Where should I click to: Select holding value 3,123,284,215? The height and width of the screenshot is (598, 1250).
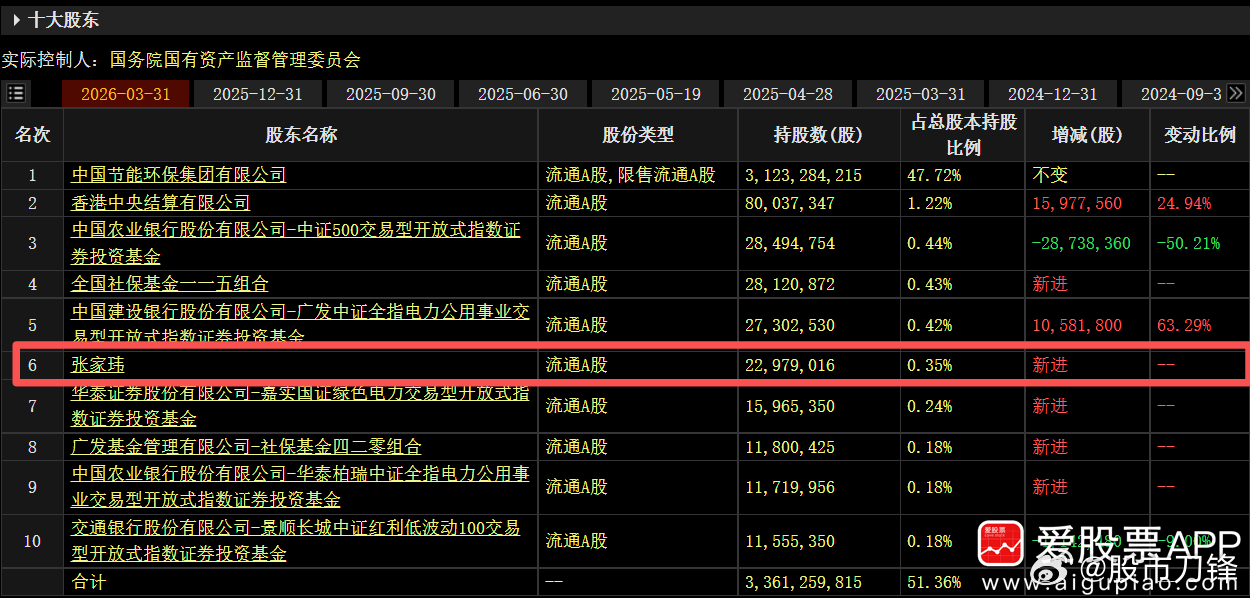(803, 175)
